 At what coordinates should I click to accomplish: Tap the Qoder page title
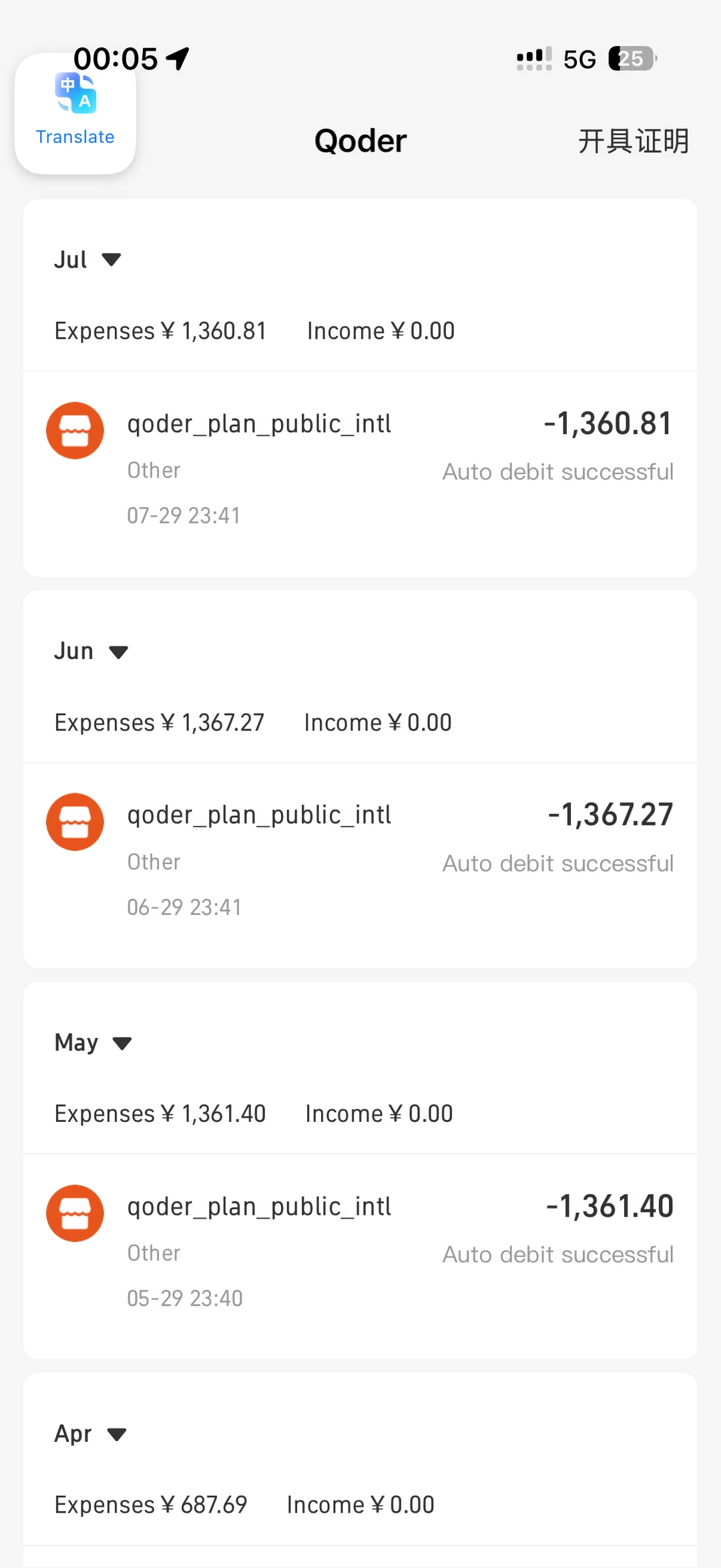coord(360,141)
